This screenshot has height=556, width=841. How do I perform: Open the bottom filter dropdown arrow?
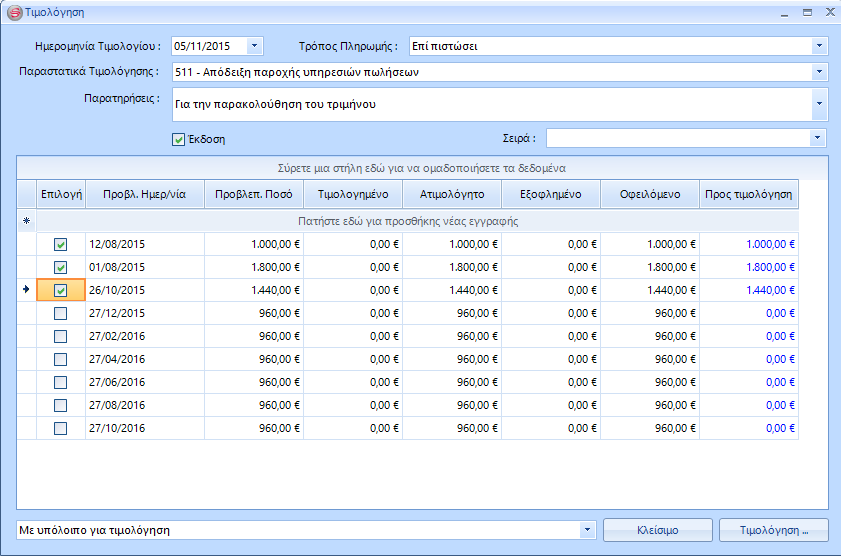[x=587, y=530]
